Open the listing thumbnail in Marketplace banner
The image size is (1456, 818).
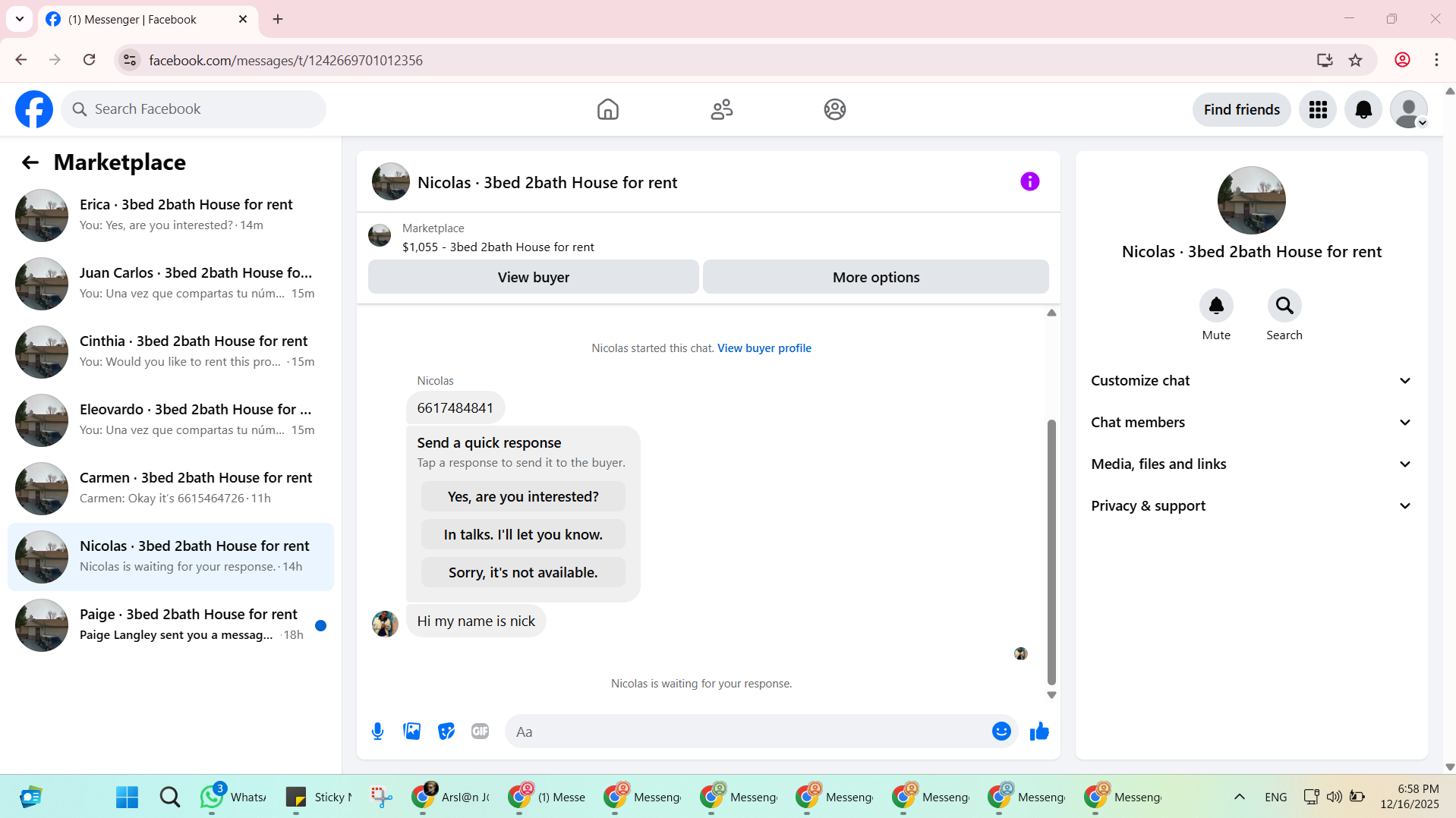(380, 235)
